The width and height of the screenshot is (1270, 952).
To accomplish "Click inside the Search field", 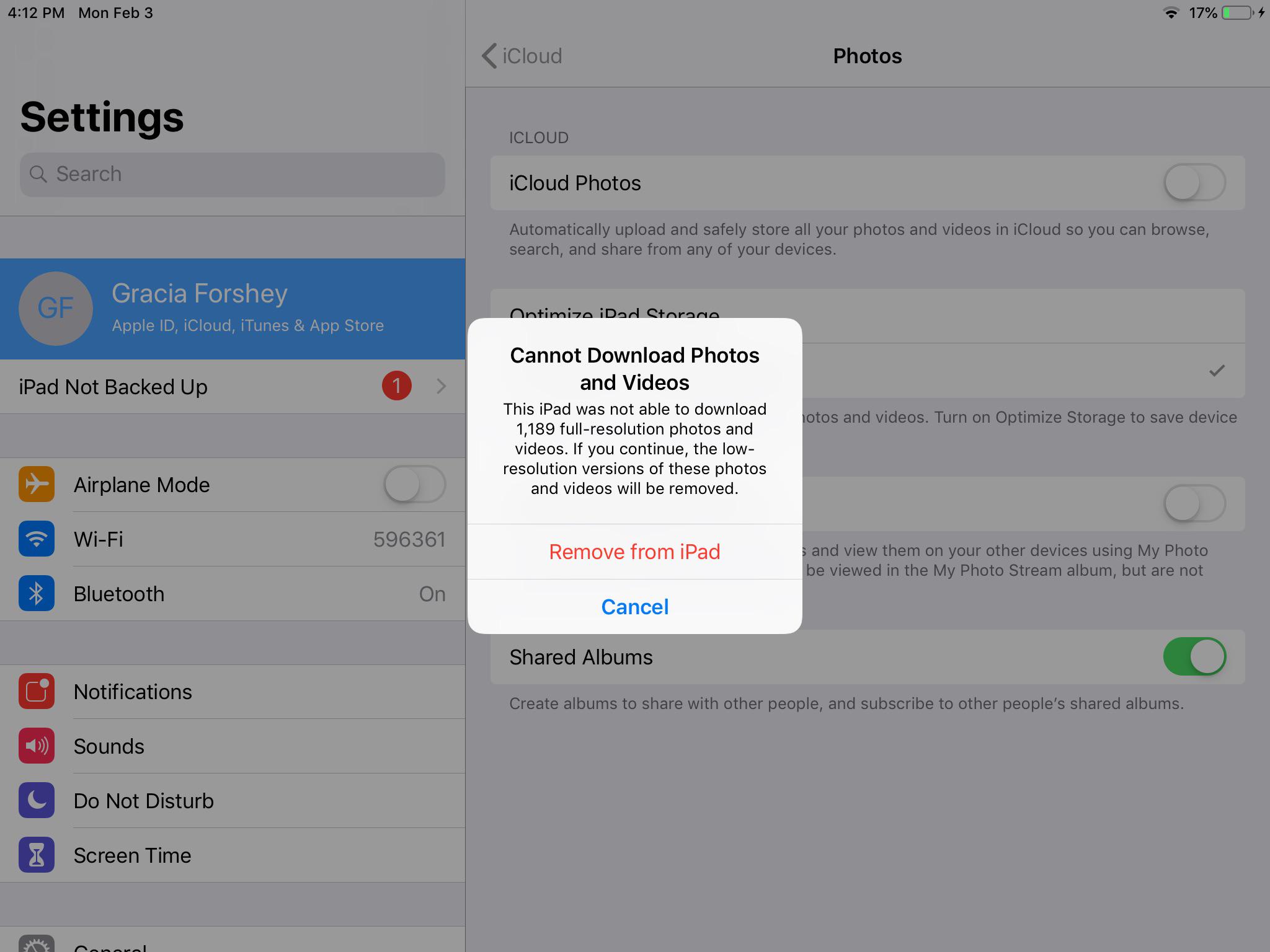I will (x=232, y=174).
